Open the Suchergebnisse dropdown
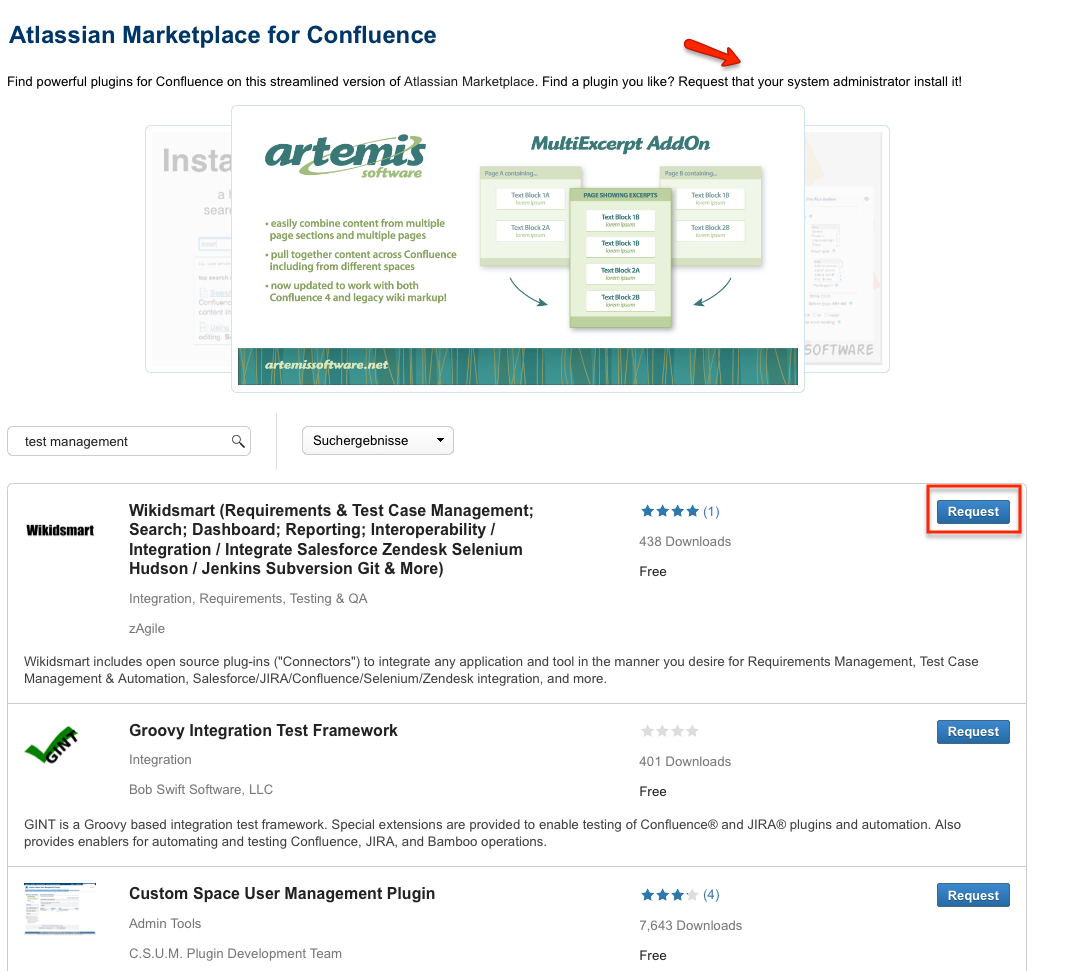Viewport: 1068px width, 971px height. (x=378, y=441)
